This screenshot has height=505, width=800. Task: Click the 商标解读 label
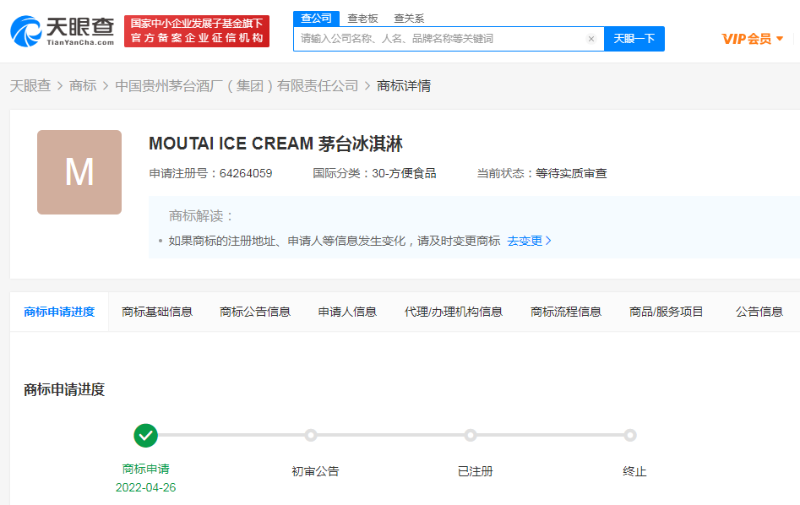(x=201, y=216)
